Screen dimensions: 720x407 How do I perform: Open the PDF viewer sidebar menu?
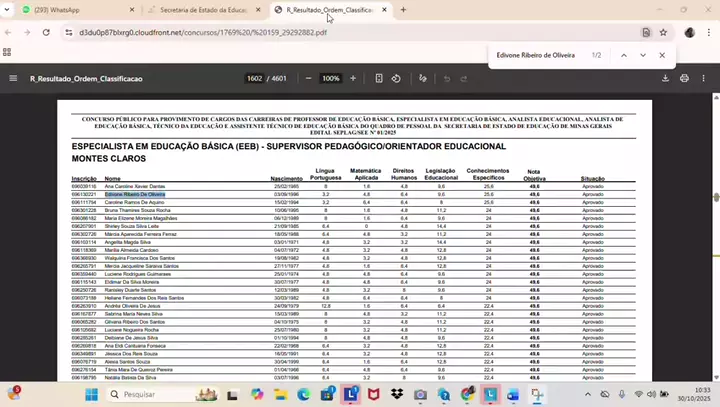click(x=13, y=78)
